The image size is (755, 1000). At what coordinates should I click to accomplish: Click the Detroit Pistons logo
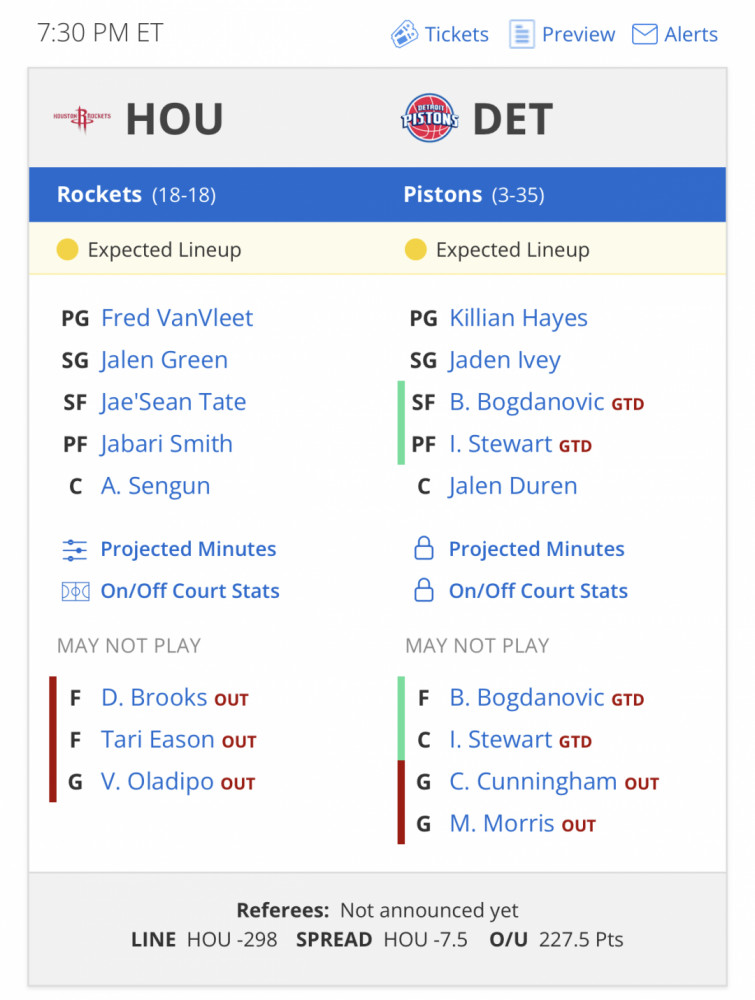click(x=430, y=119)
